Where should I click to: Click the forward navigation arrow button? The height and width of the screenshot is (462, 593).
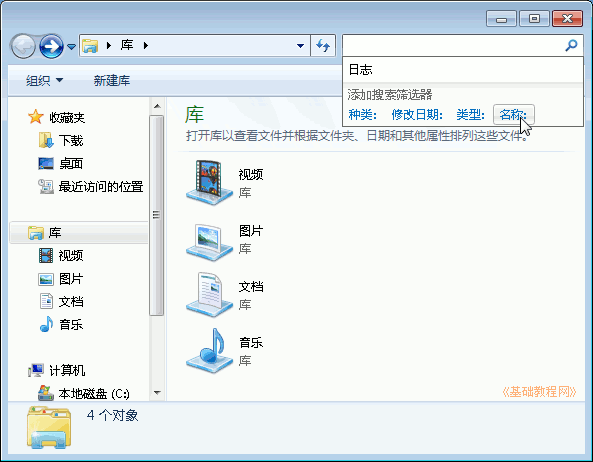coord(51,46)
